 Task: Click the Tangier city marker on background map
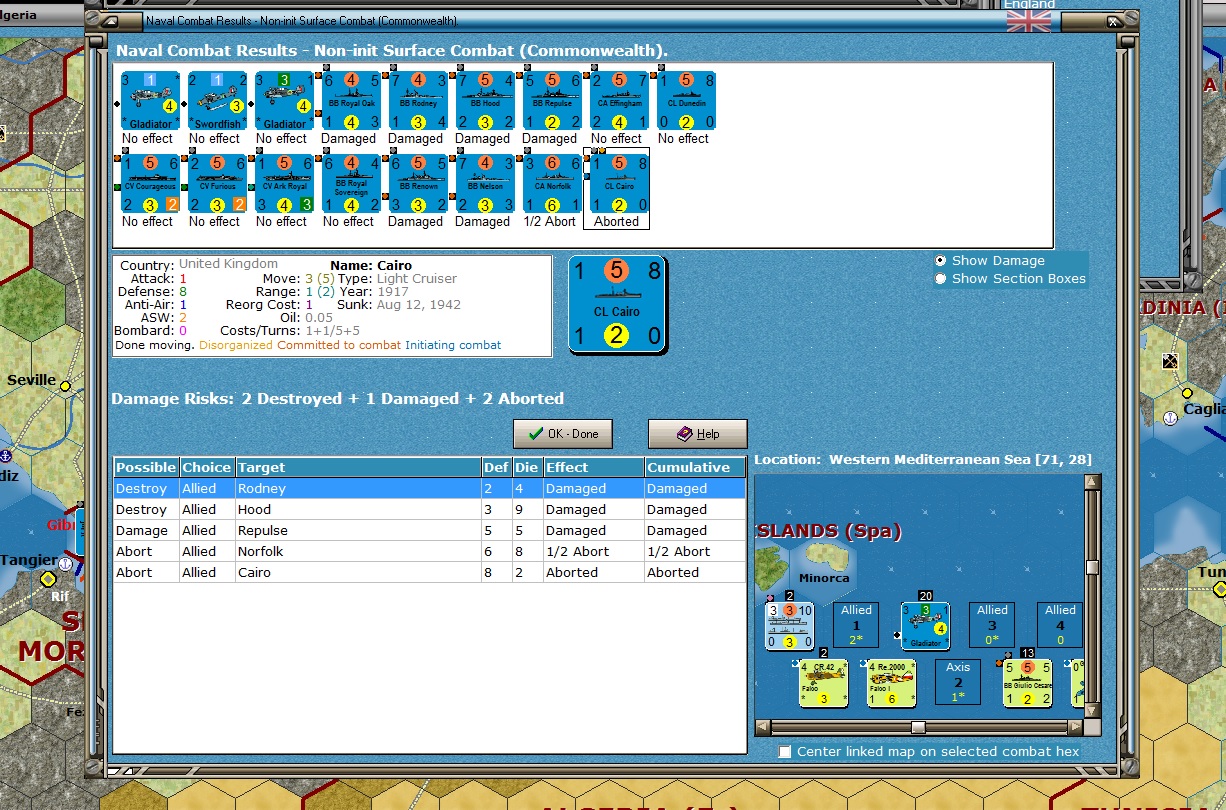[47, 579]
